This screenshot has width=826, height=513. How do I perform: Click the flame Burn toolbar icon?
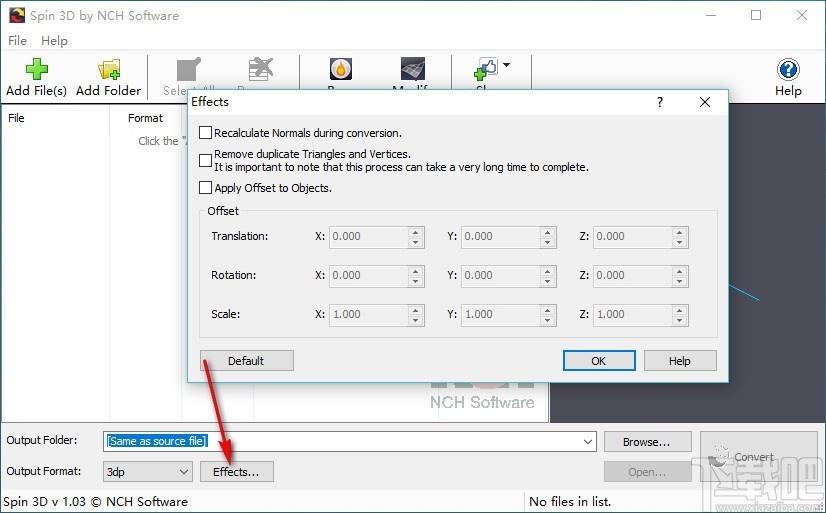(341, 69)
